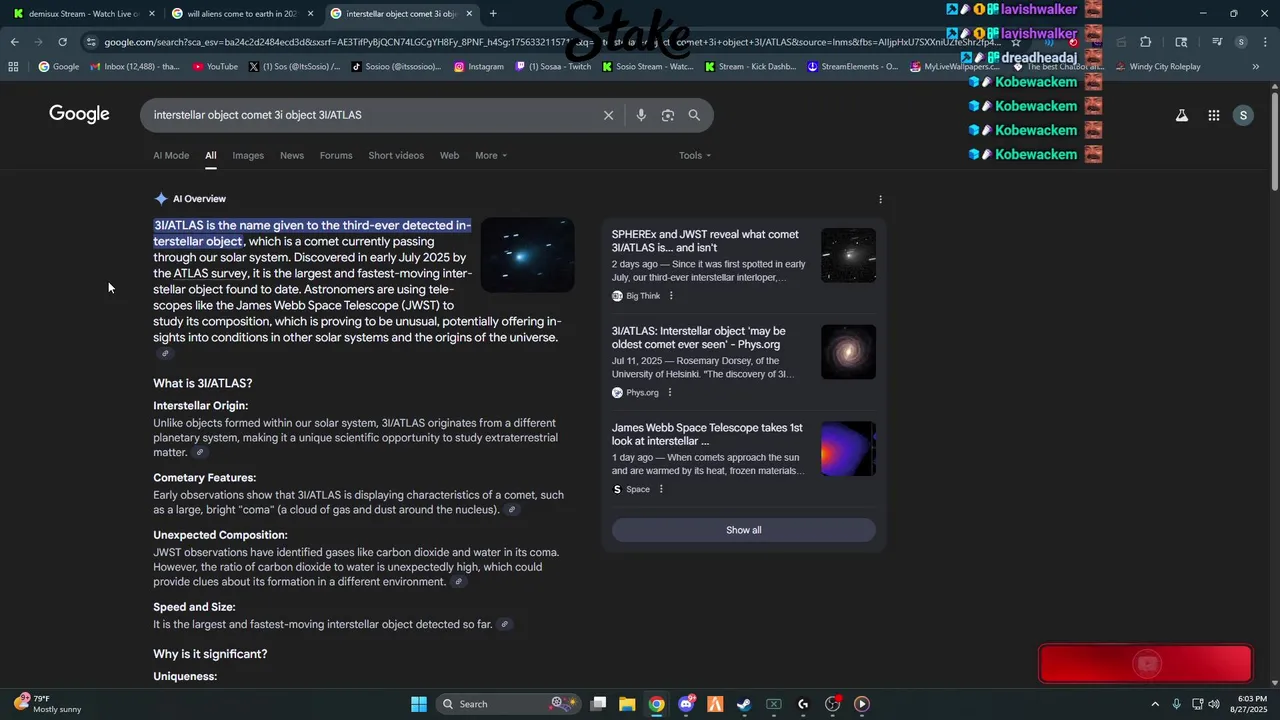
Task: Open the Windows Start menu
Action: click(x=419, y=704)
